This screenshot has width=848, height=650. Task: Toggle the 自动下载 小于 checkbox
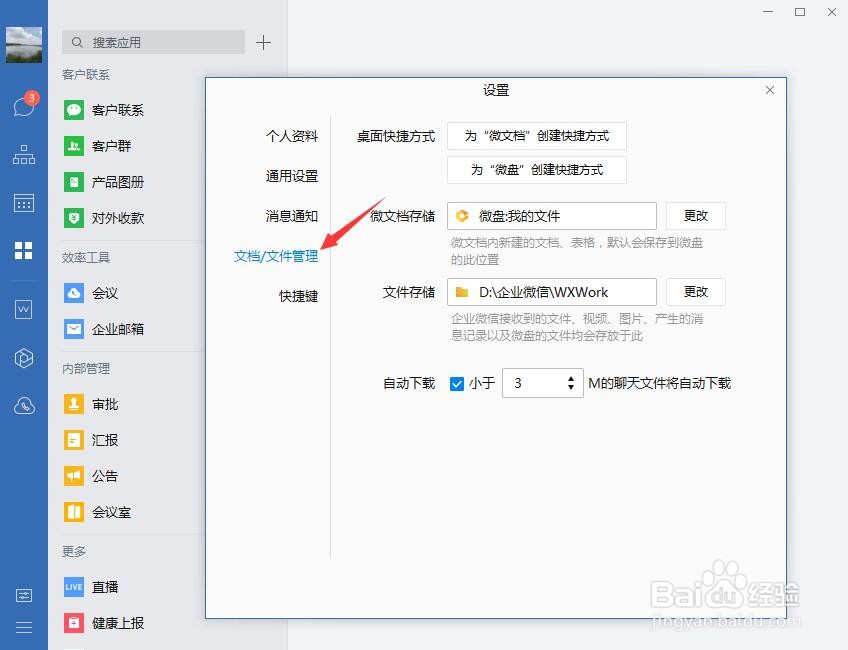[456, 383]
